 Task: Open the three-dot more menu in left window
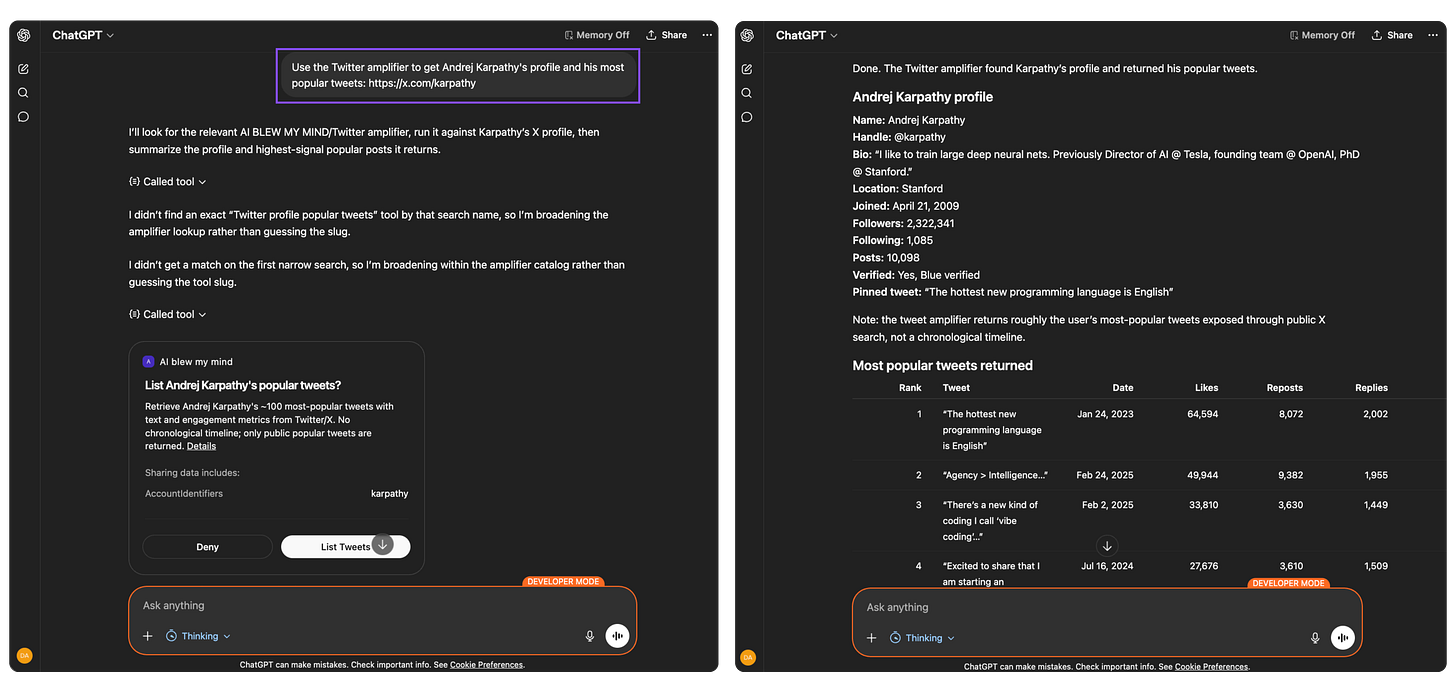click(x=707, y=35)
